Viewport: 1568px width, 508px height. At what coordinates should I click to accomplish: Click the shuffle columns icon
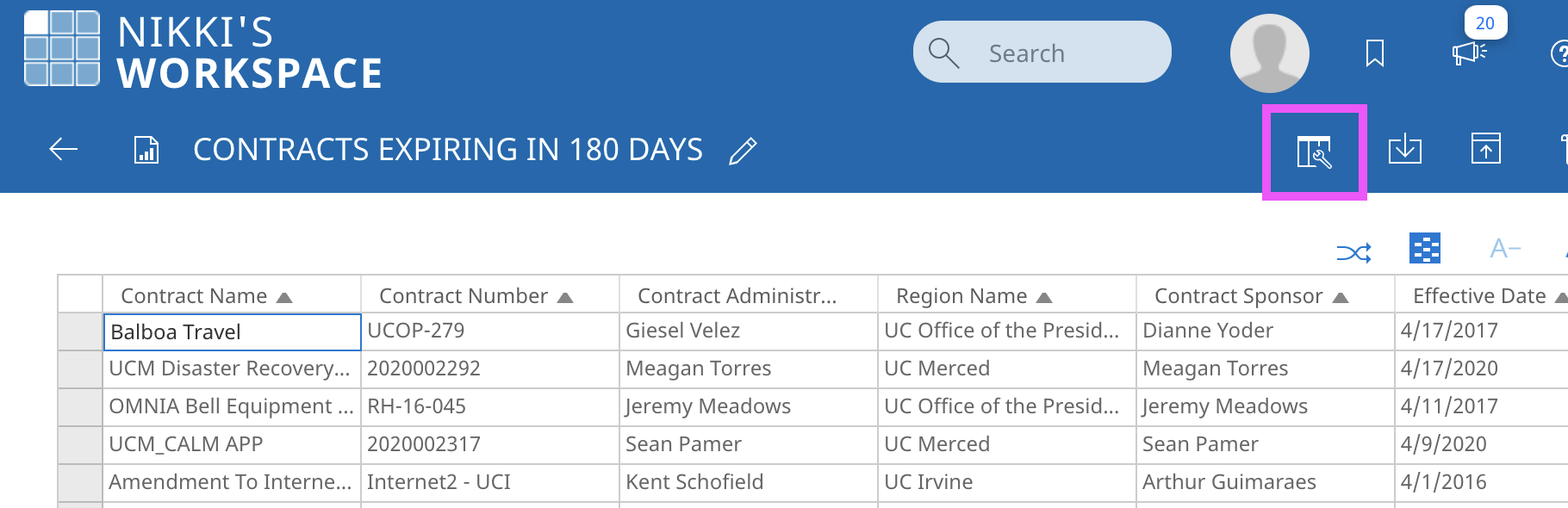[x=1353, y=252]
